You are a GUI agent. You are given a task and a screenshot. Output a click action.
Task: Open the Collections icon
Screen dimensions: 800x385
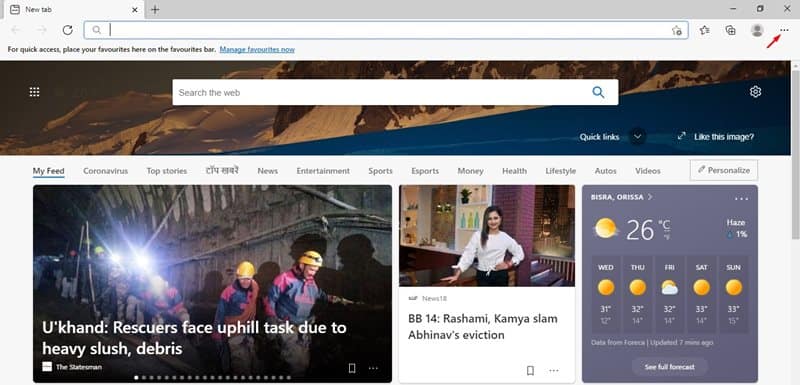pos(731,30)
